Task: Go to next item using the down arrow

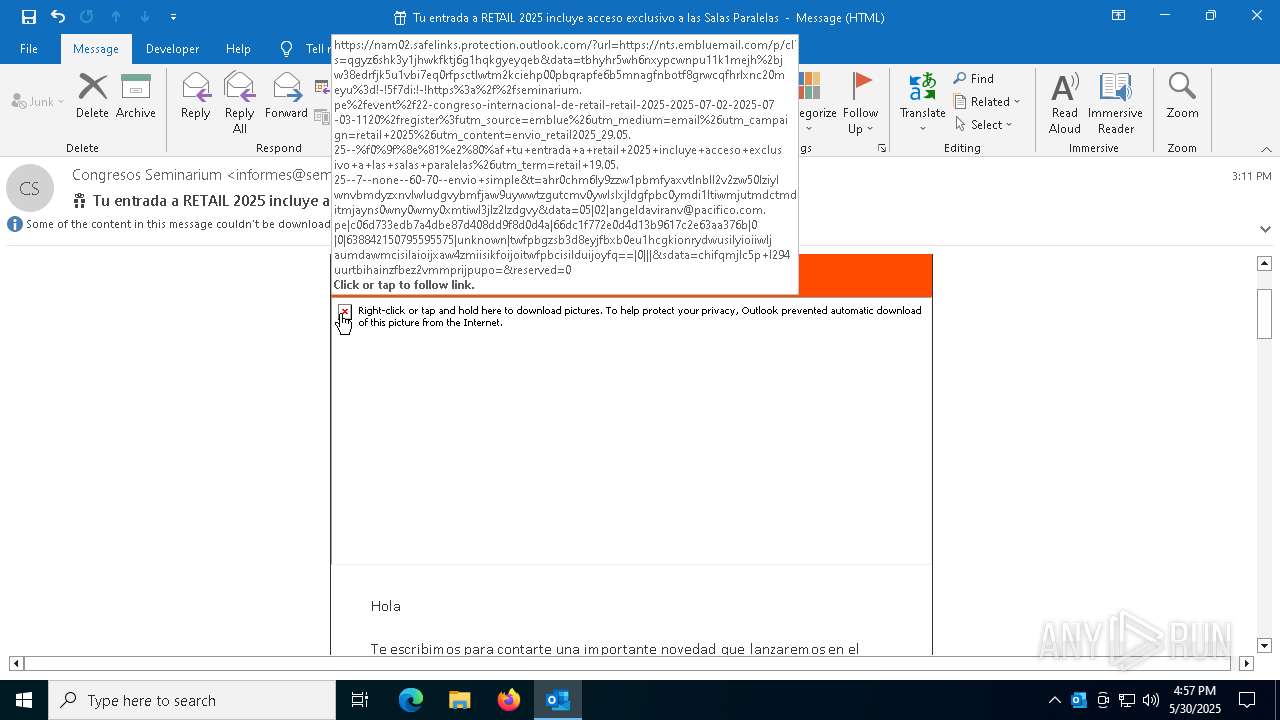Action: click(x=145, y=17)
